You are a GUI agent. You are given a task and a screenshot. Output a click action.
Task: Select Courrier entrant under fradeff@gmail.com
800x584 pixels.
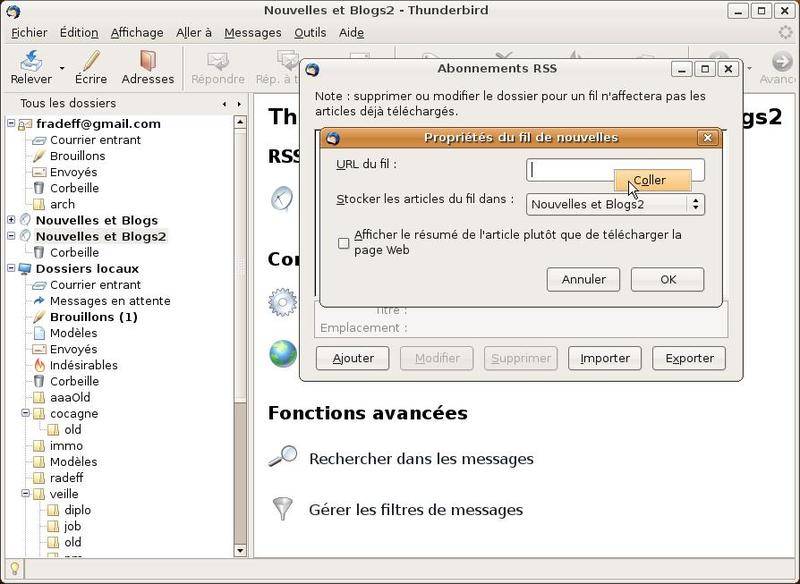(95, 140)
